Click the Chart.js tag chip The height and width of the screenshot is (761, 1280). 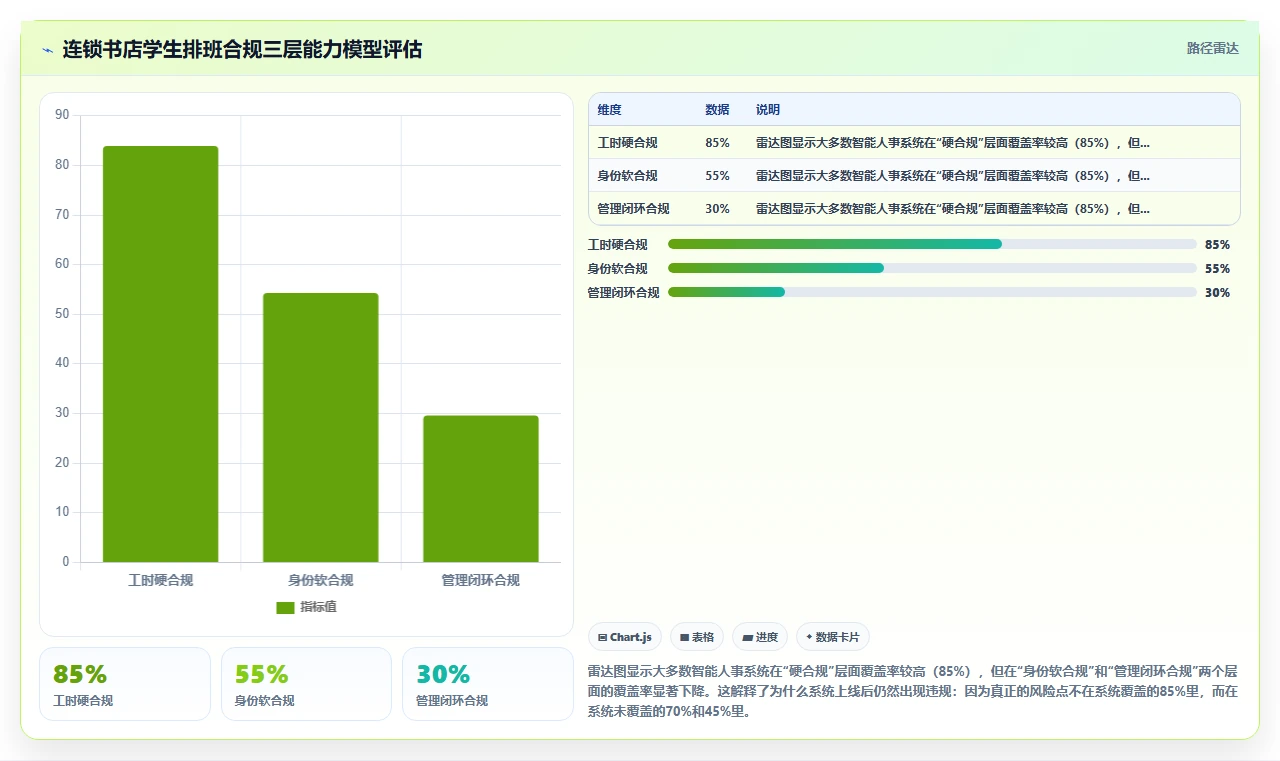coord(625,637)
